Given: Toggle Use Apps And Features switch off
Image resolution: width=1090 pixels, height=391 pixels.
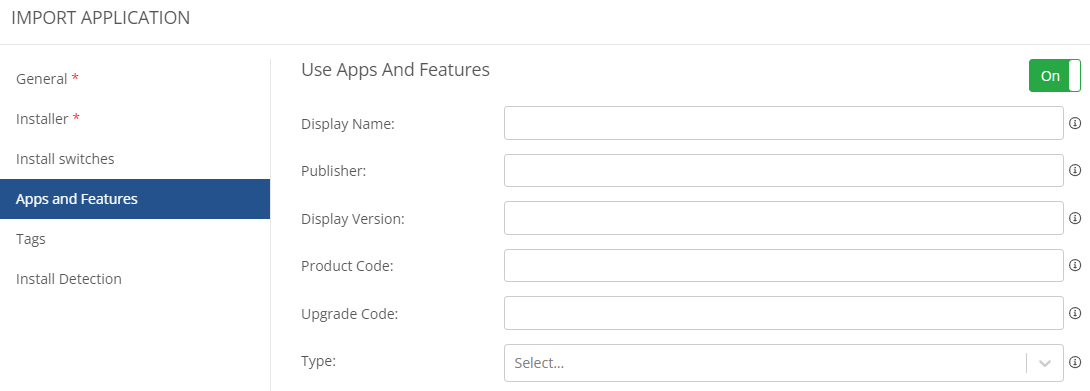Looking at the screenshot, I should (x=1055, y=76).
